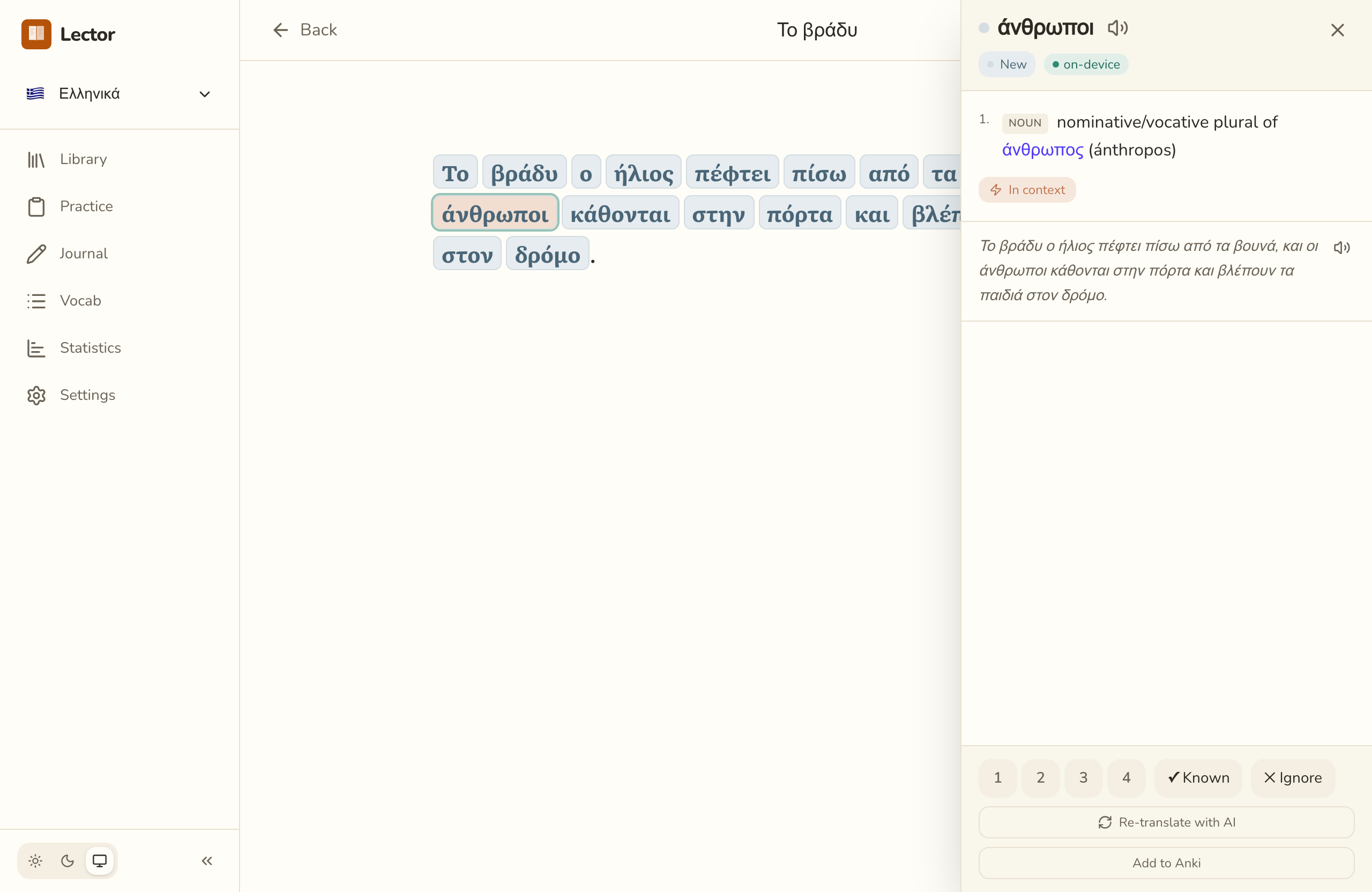Select the word πίσω in the text

click(819, 173)
